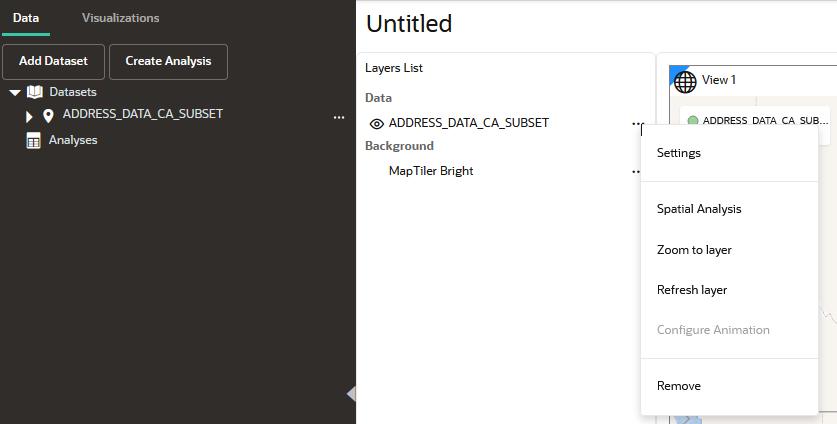Viewport: 837px width, 424px height.
Task: Select the Data tab
Action: pyautogui.click(x=26, y=18)
